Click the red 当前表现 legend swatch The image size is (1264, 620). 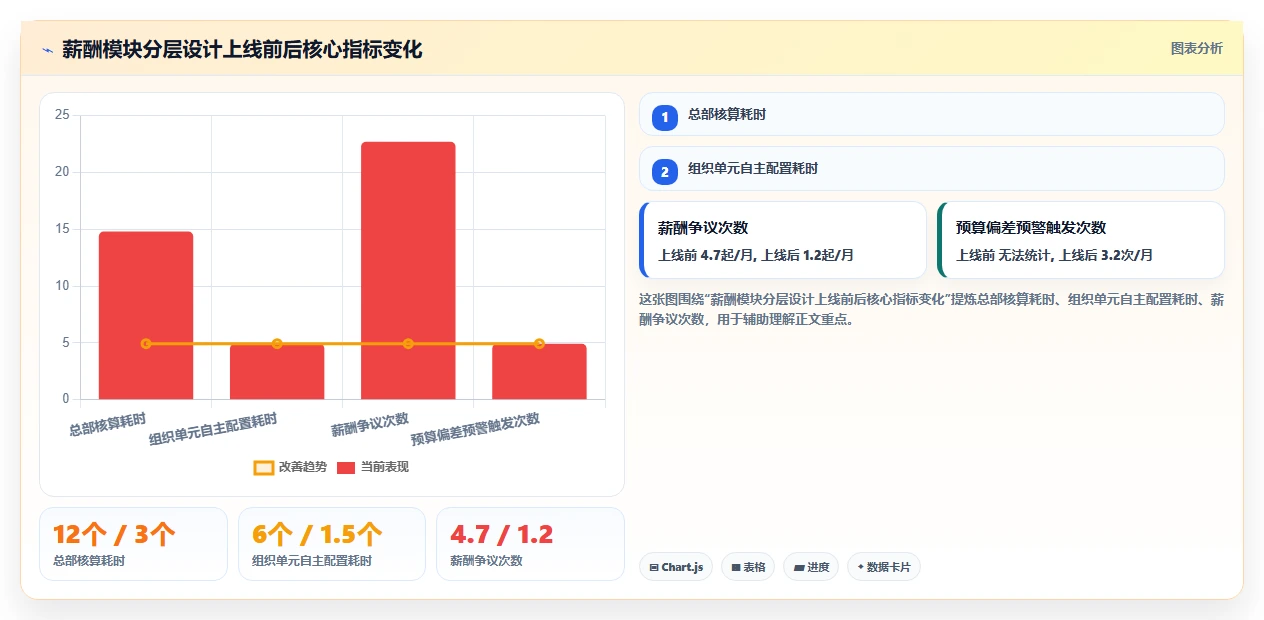346,467
